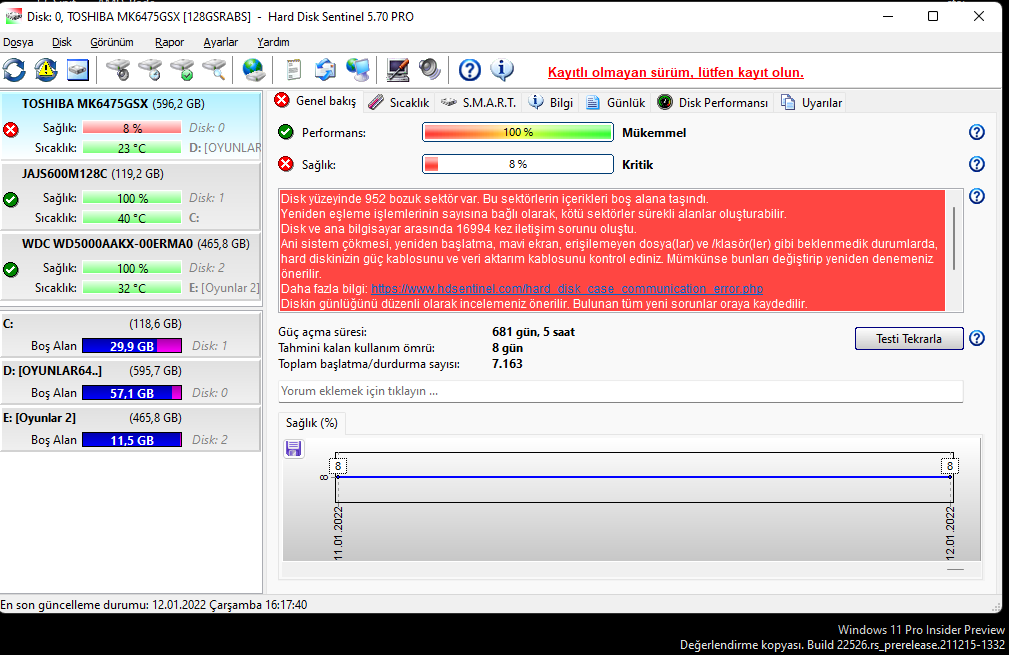
Task: Click the blue refresh arrows toolbar icon
Action: [14, 70]
